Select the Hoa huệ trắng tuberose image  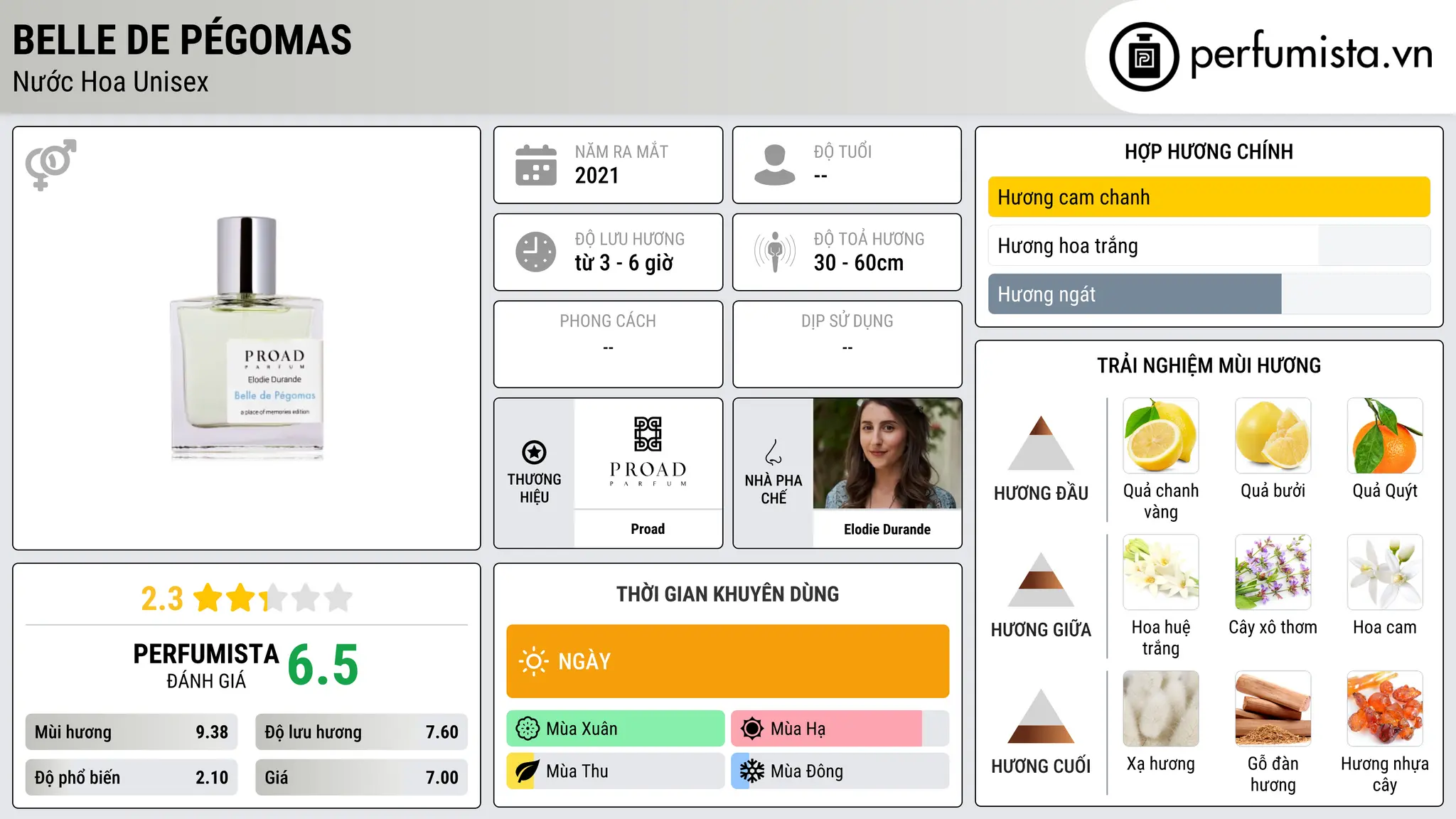pyautogui.click(x=1161, y=572)
